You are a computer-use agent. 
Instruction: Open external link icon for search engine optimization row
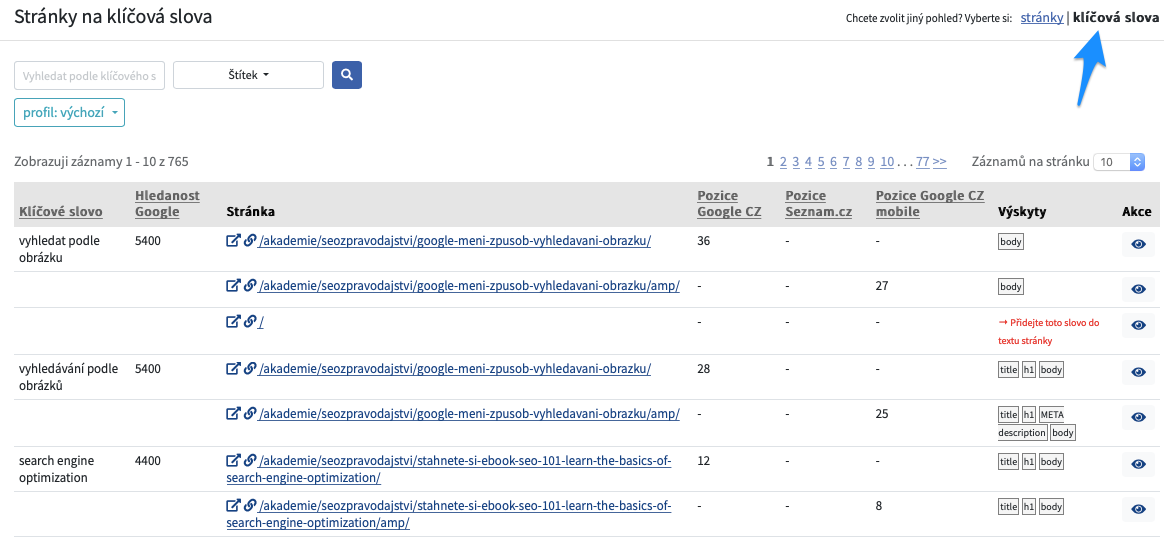tap(233, 461)
